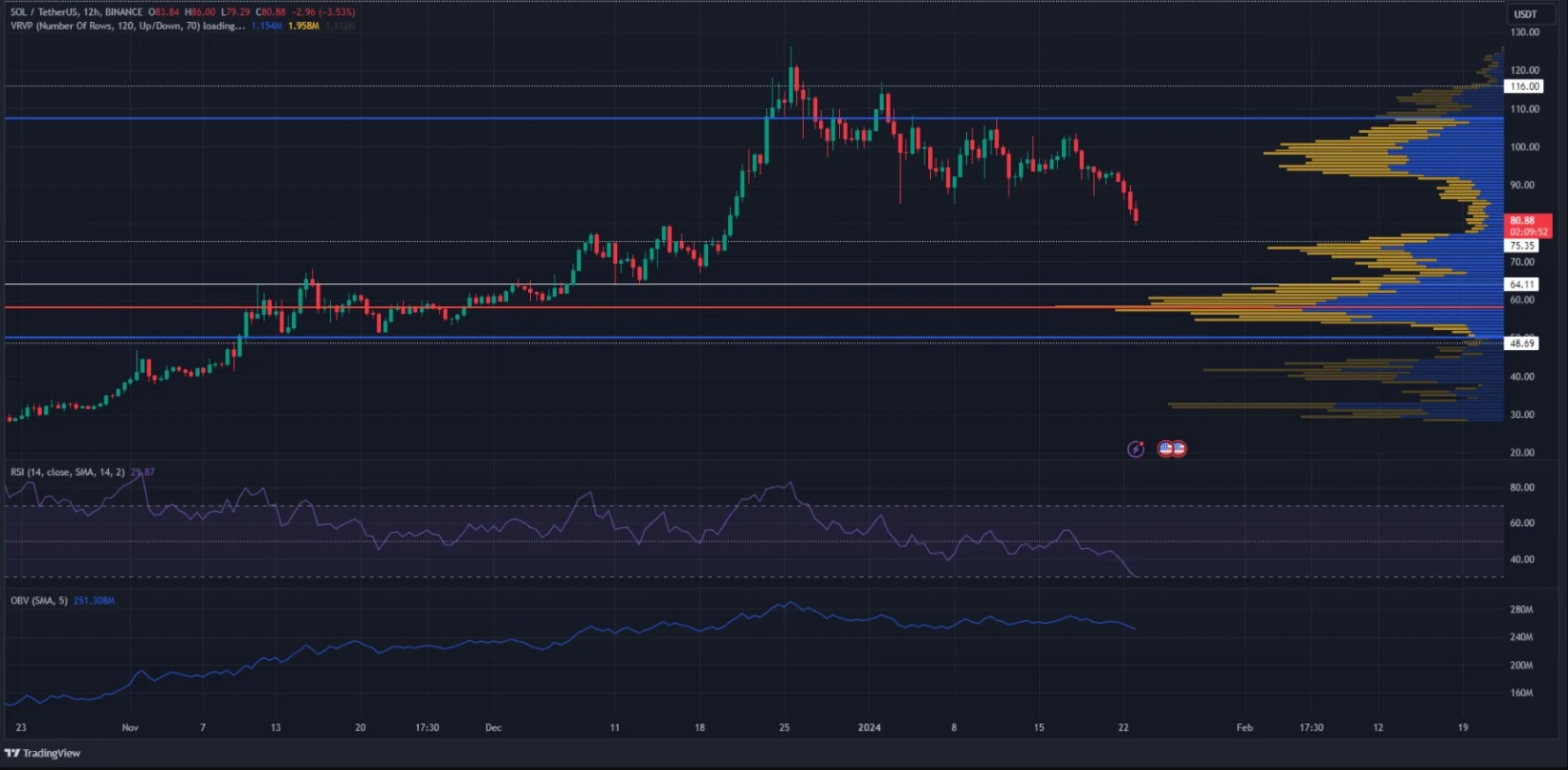Image resolution: width=1568 pixels, height=770 pixels.
Task: Select the white horizontal line at 64.11
Action: 754,284
